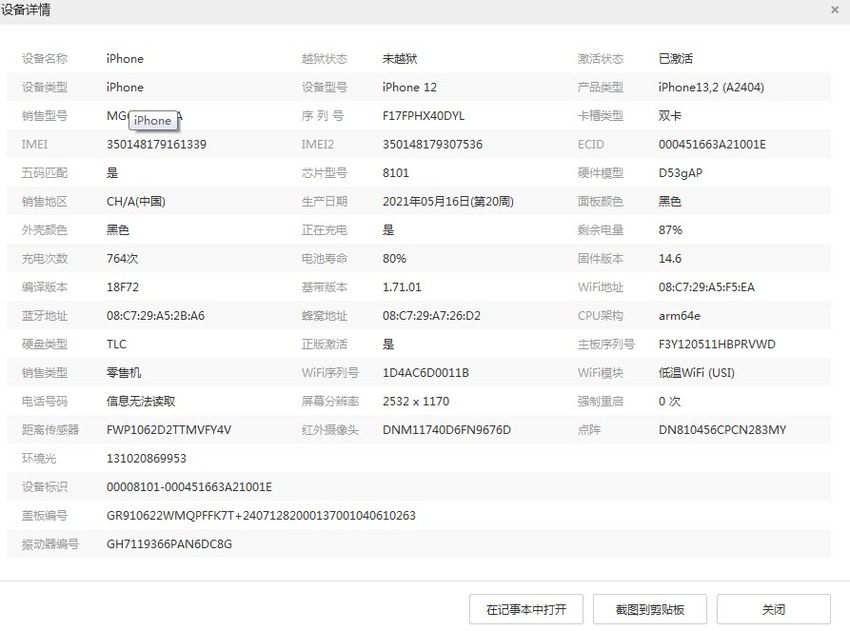This screenshot has width=850, height=631.
Task: Click the proximity sensor code FWP1062D2TTMVFY4V
Action: 169,430
